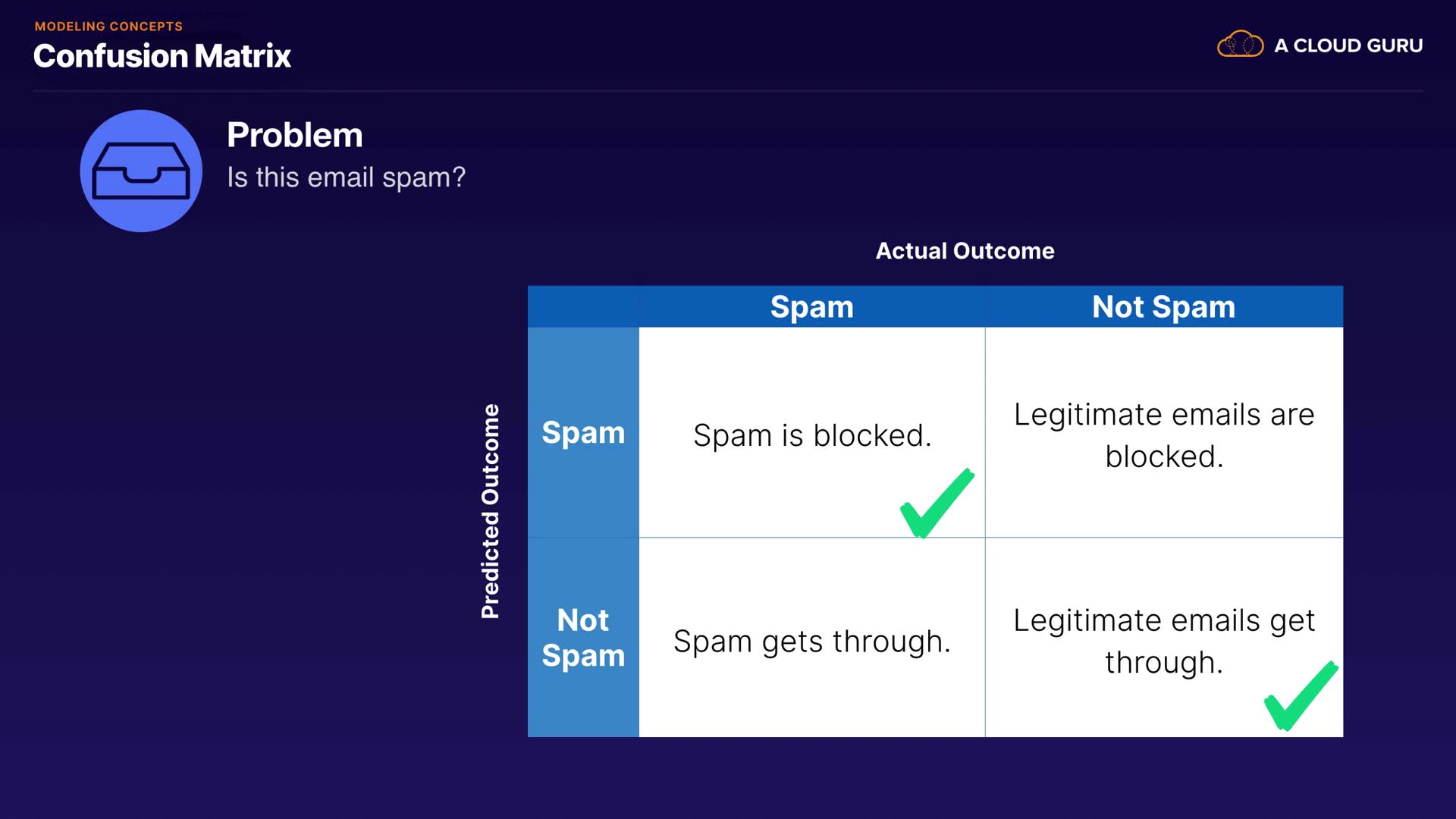Click the green checkmark beside 'Spam is blocked'
Screen dimensions: 1456x819
click(x=936, y=504)
